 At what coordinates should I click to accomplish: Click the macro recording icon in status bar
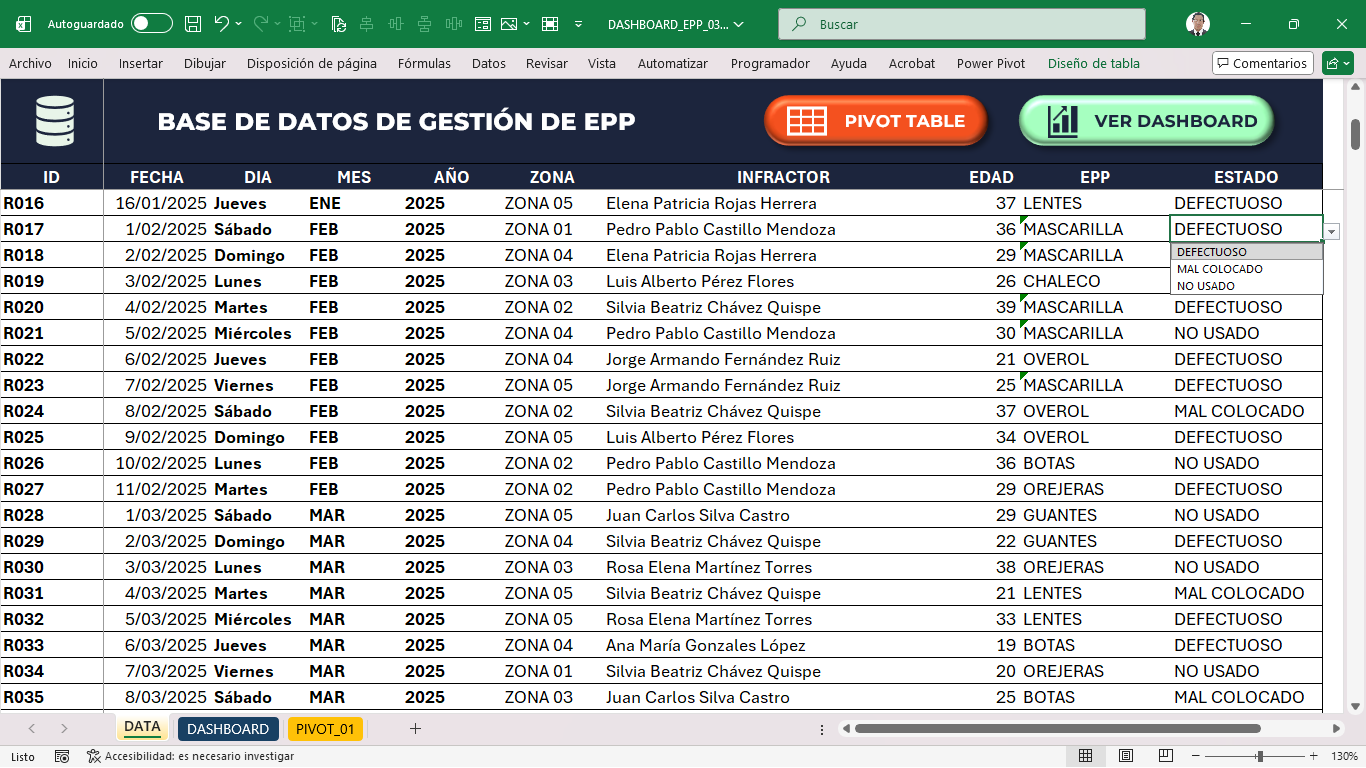tap(62, 757)
